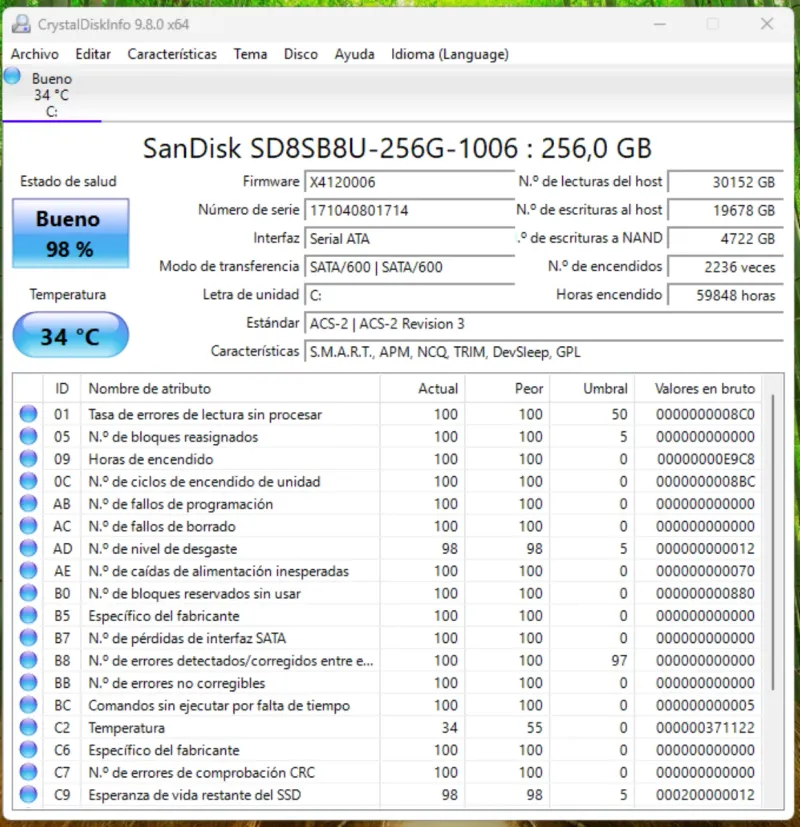Click host reads value 30152 GB

(725, 182)
